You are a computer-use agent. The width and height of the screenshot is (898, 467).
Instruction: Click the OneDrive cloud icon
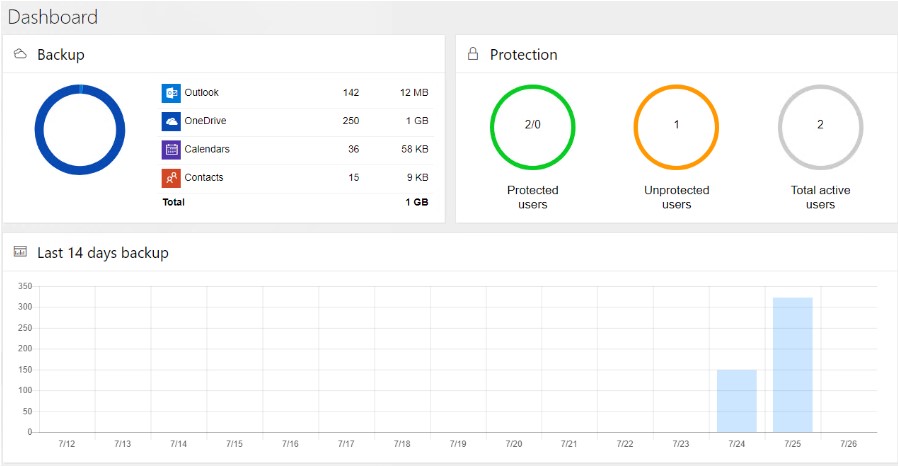coord(171,121)
